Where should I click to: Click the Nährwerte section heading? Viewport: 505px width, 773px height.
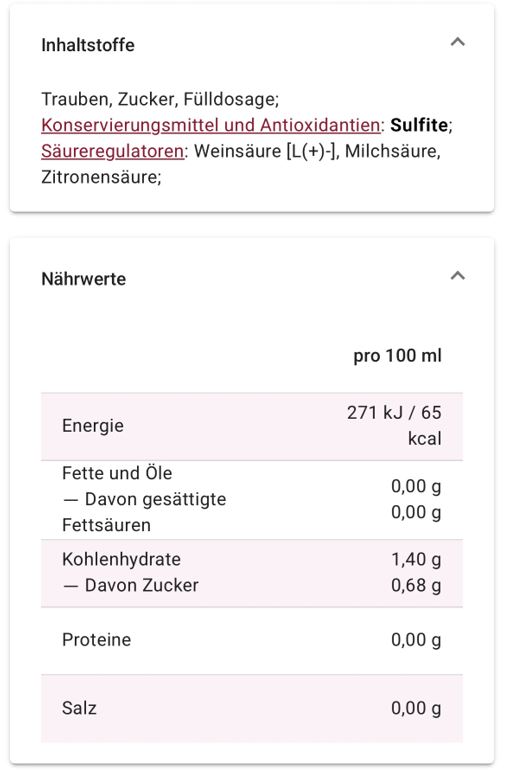83,279
